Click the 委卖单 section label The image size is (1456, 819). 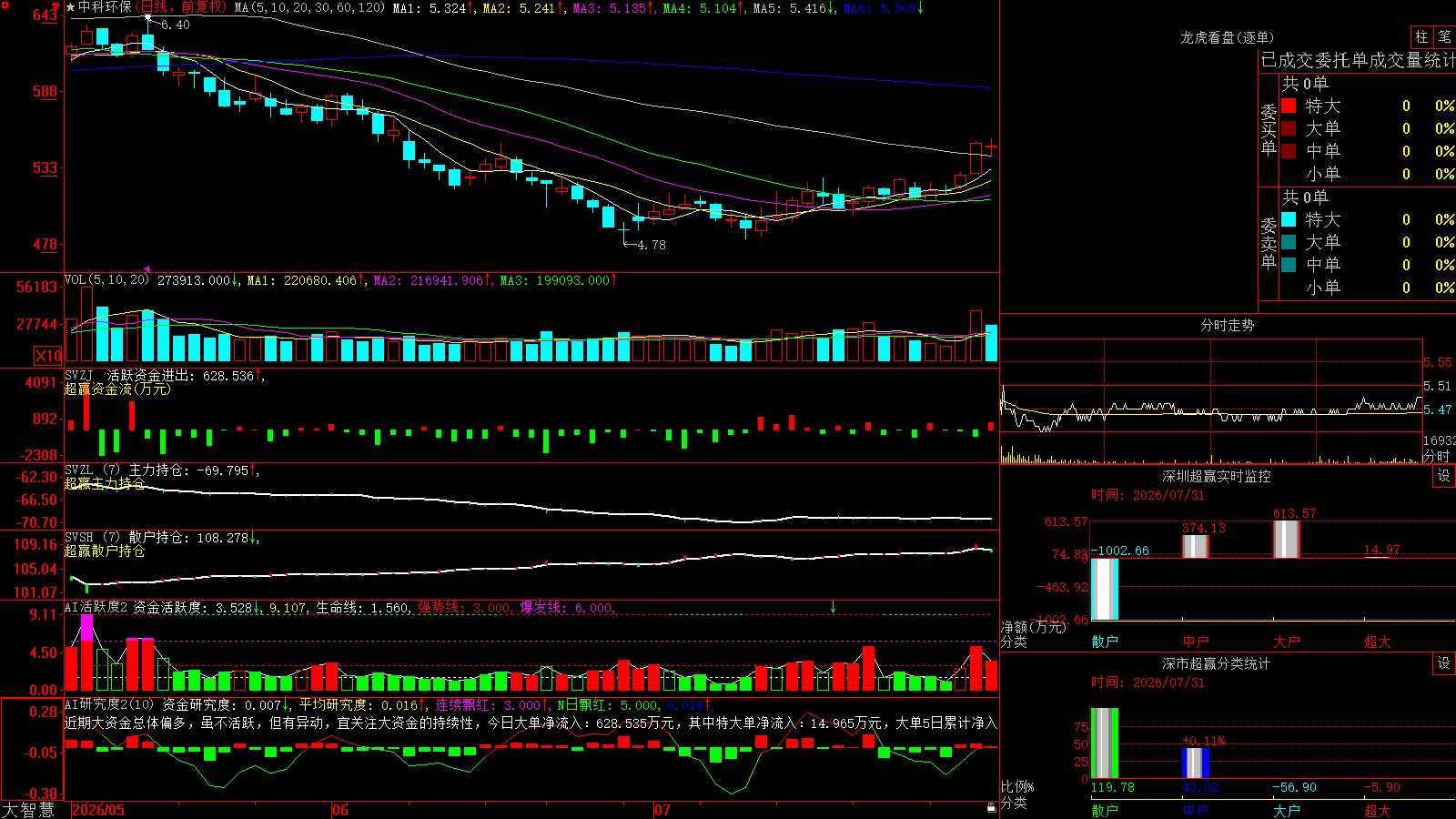(x=1269, y=243)
